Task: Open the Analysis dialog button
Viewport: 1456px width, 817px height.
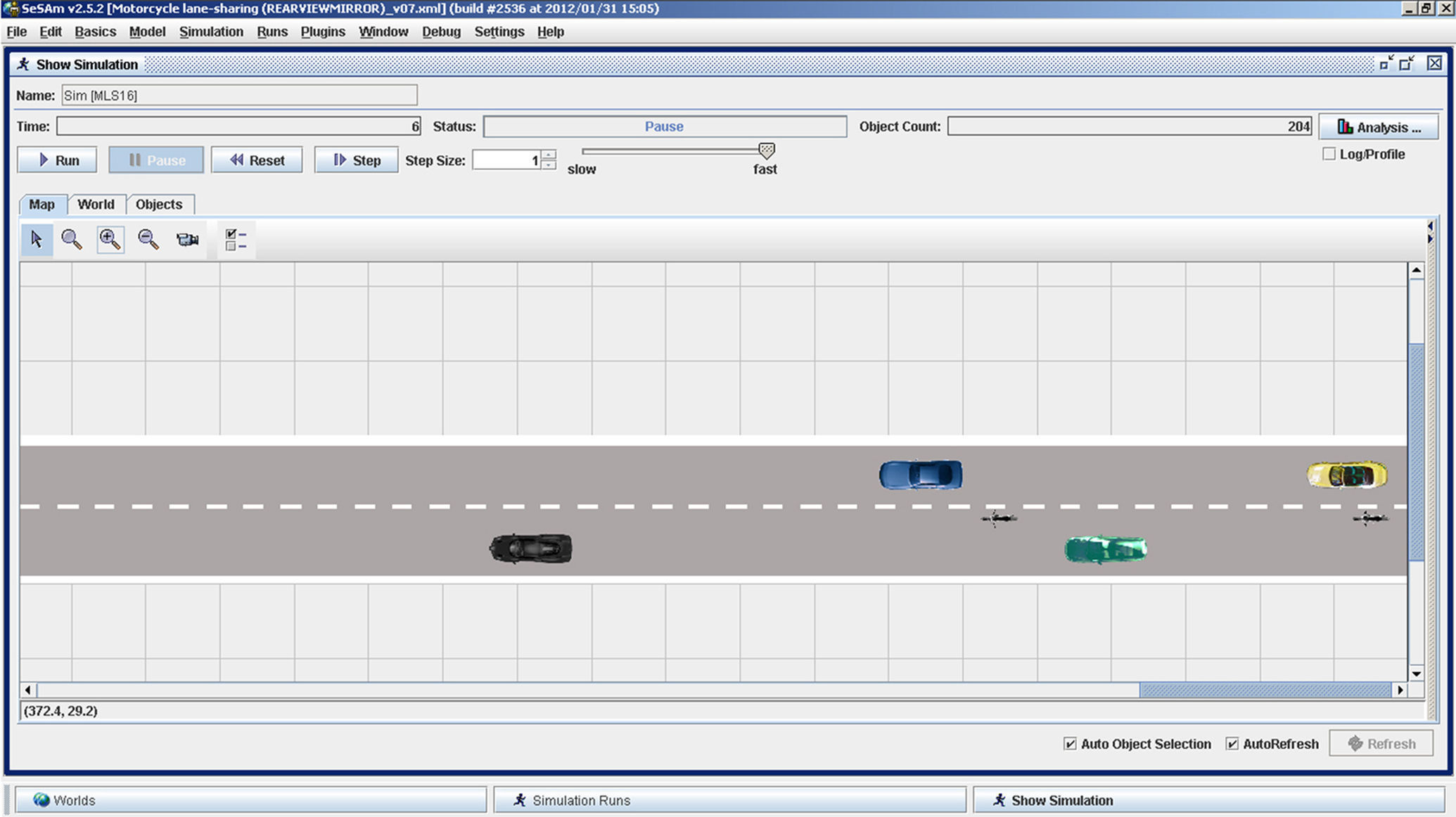Action: point(1379,127)
